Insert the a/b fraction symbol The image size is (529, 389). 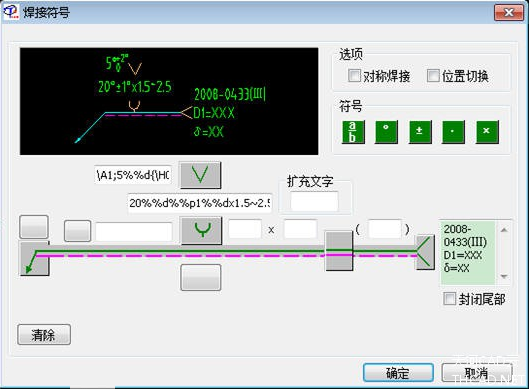point(353,132)
